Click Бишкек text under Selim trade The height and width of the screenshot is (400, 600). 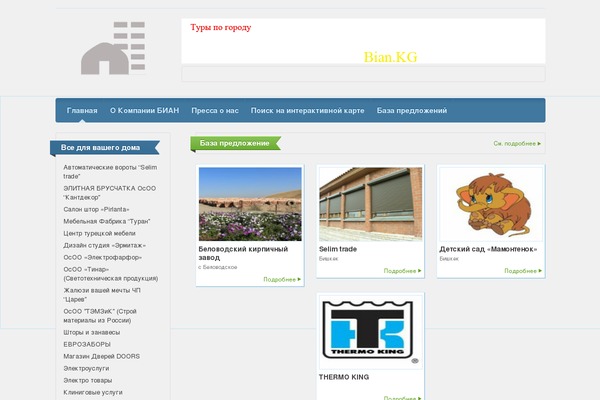click(x=328, y=259)
